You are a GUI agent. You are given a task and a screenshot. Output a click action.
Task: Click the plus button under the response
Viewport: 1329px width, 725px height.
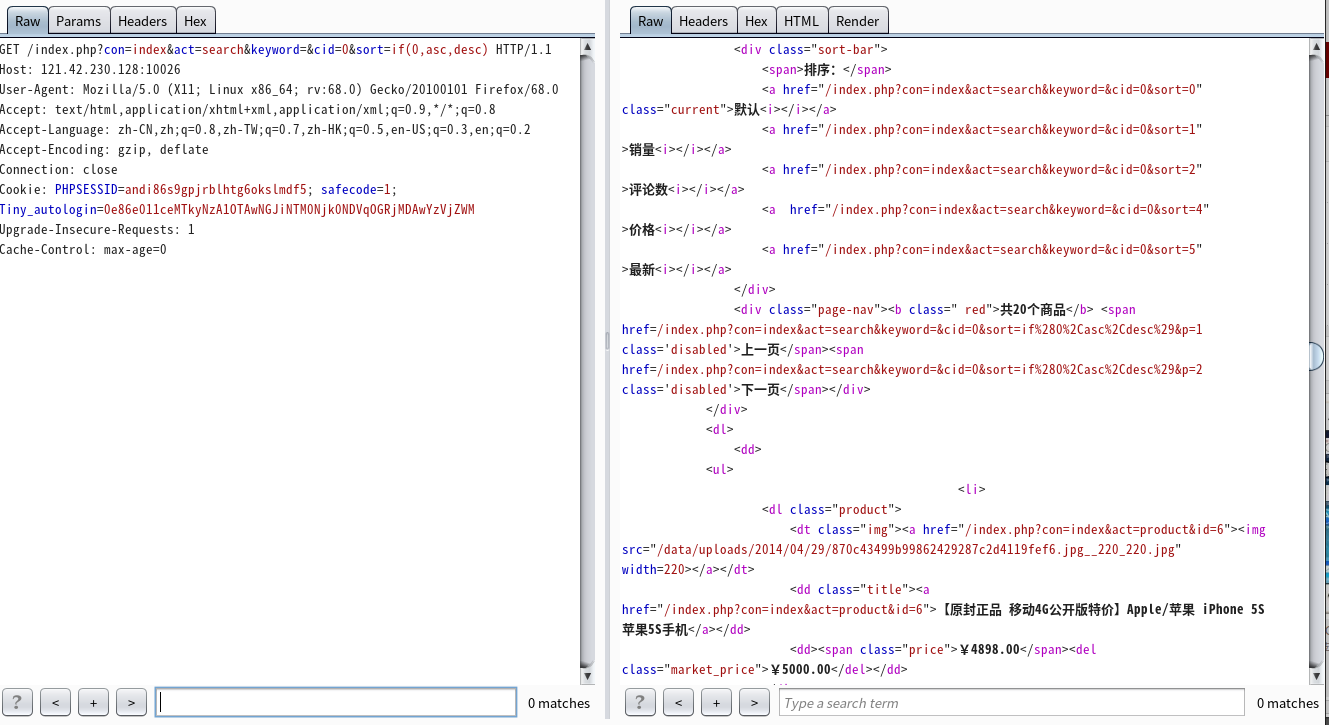point(716,703)
